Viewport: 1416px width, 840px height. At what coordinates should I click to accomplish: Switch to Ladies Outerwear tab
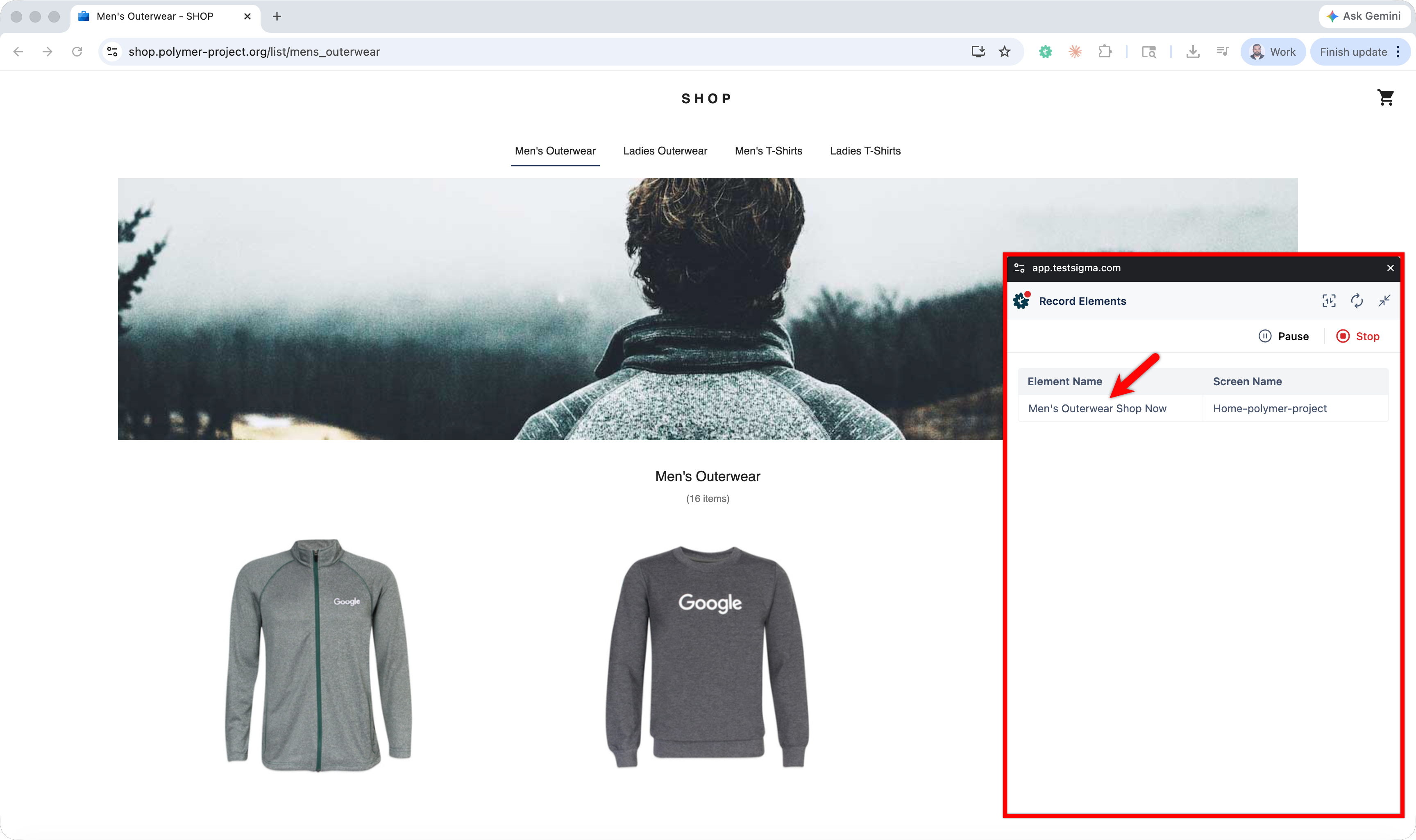(665, 151)
